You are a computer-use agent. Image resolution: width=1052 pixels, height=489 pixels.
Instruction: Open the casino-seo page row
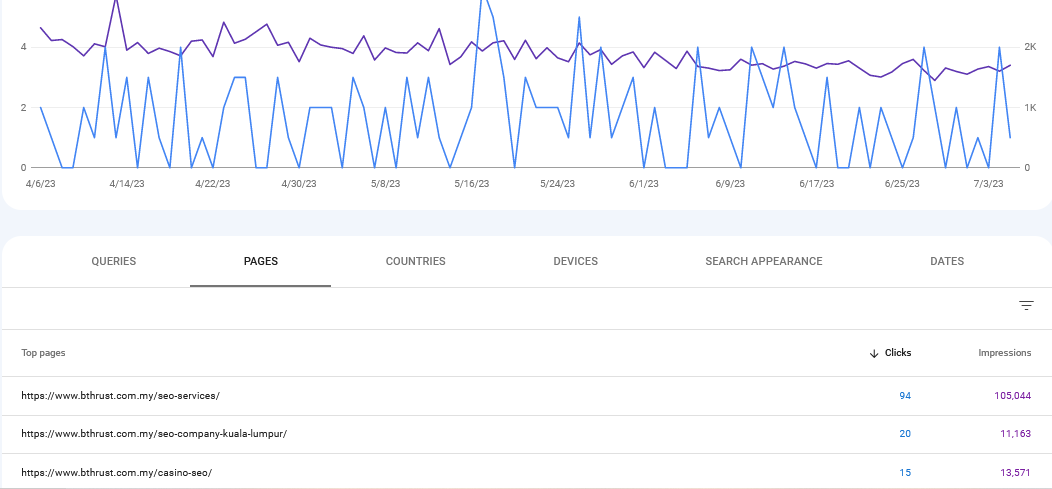(x=526, y=472)
